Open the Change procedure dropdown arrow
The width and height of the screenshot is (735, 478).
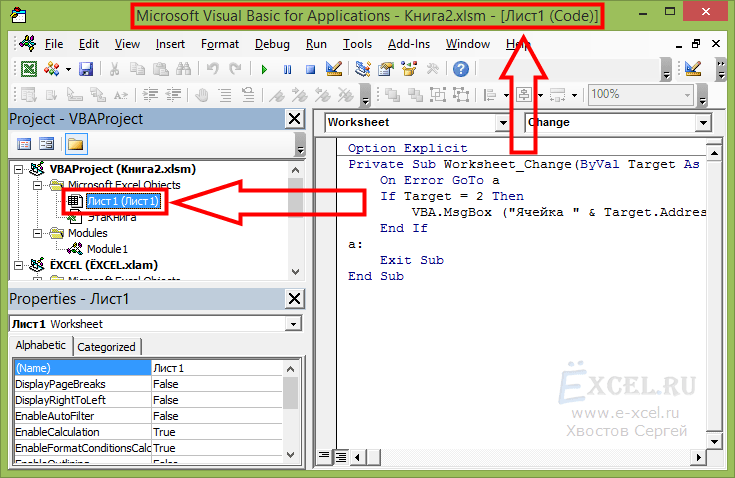[x=703, y=123]
